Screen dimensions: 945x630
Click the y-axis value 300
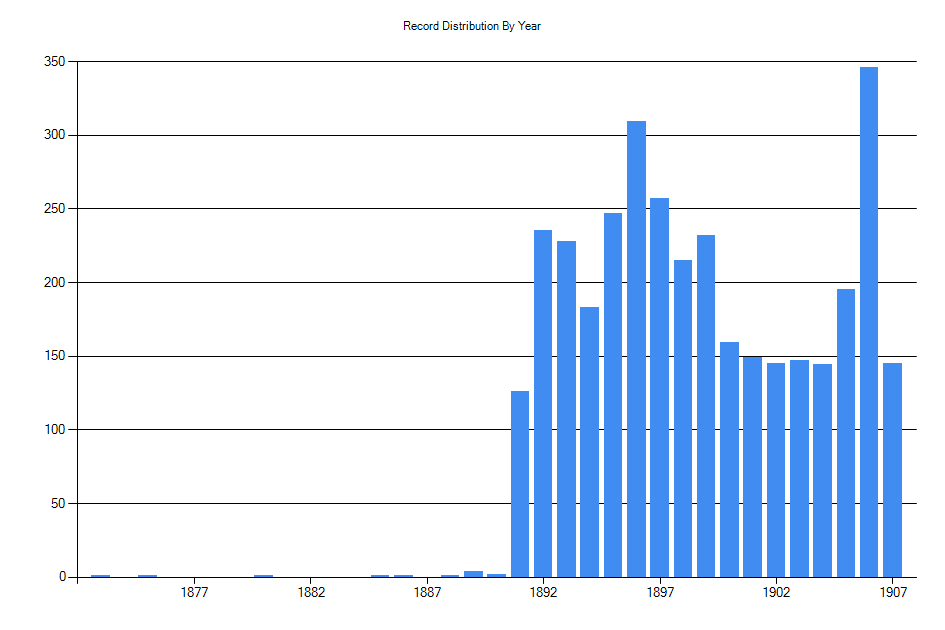point(54,135)
